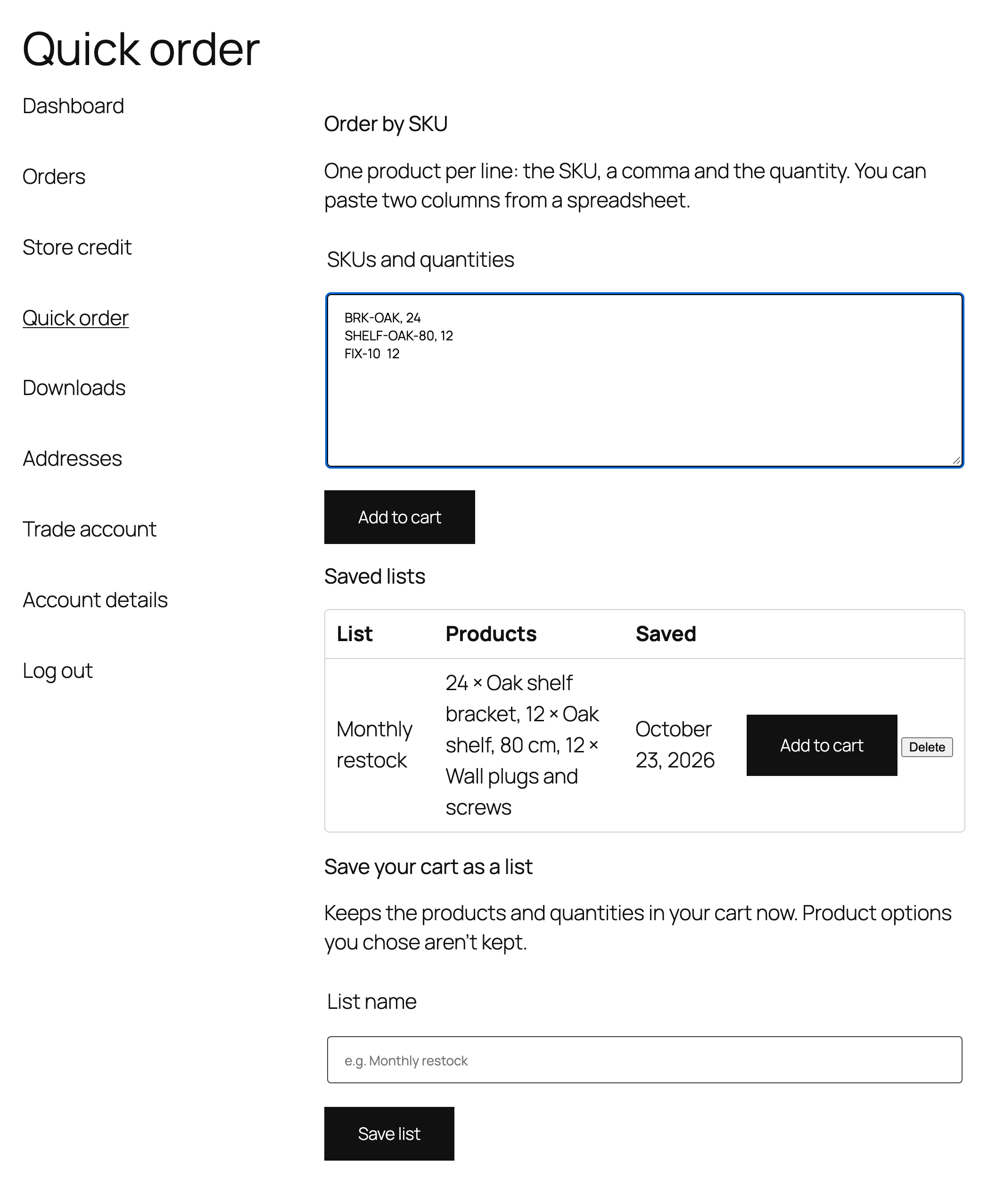Click the 'Save your cart as a list' heading
This screenshot has width=988, height=1204.
pos(428,866)
